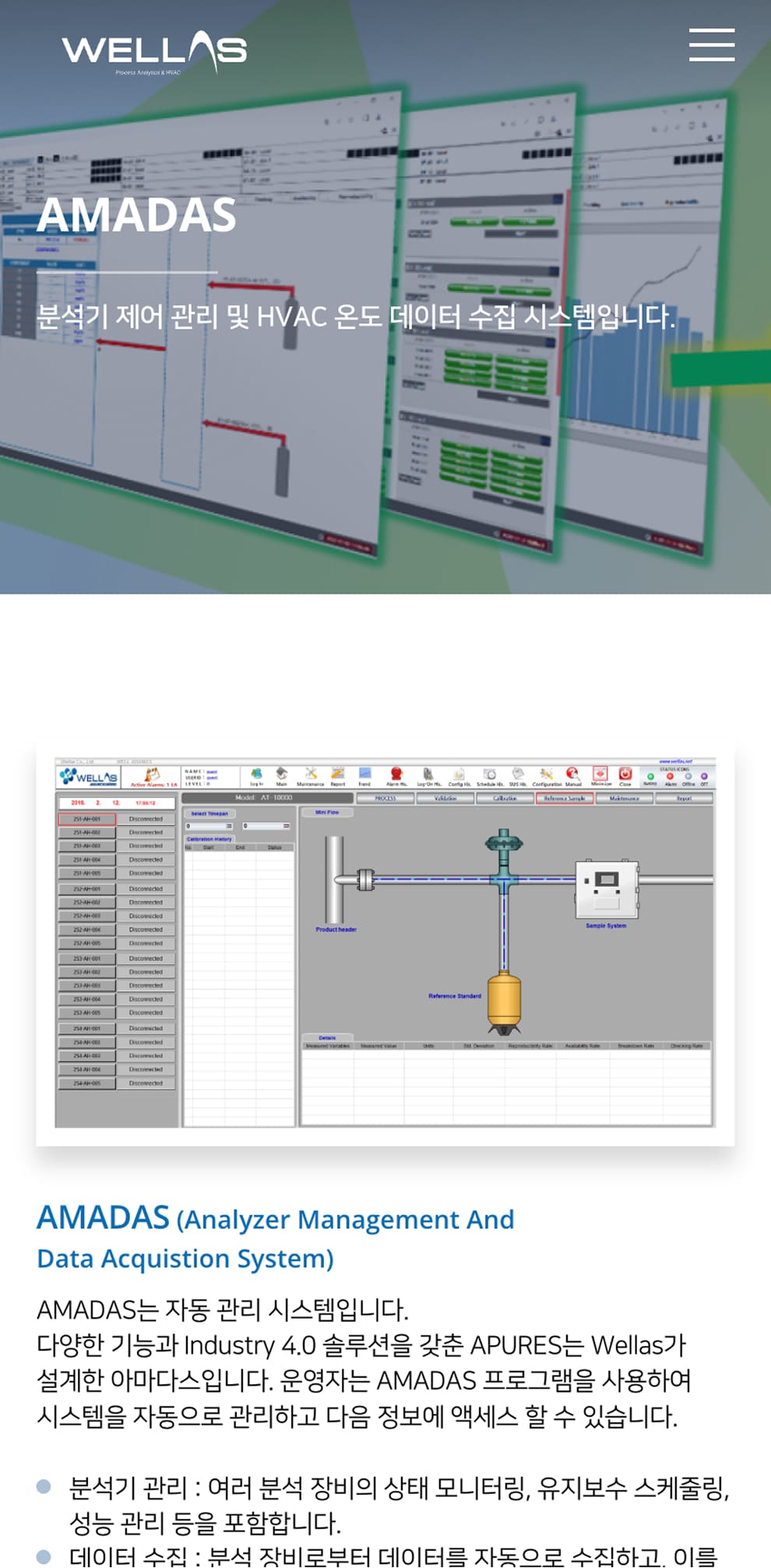771x1568 pixels.
Task: Click the SMS His. icon
Action: (518, 776)
